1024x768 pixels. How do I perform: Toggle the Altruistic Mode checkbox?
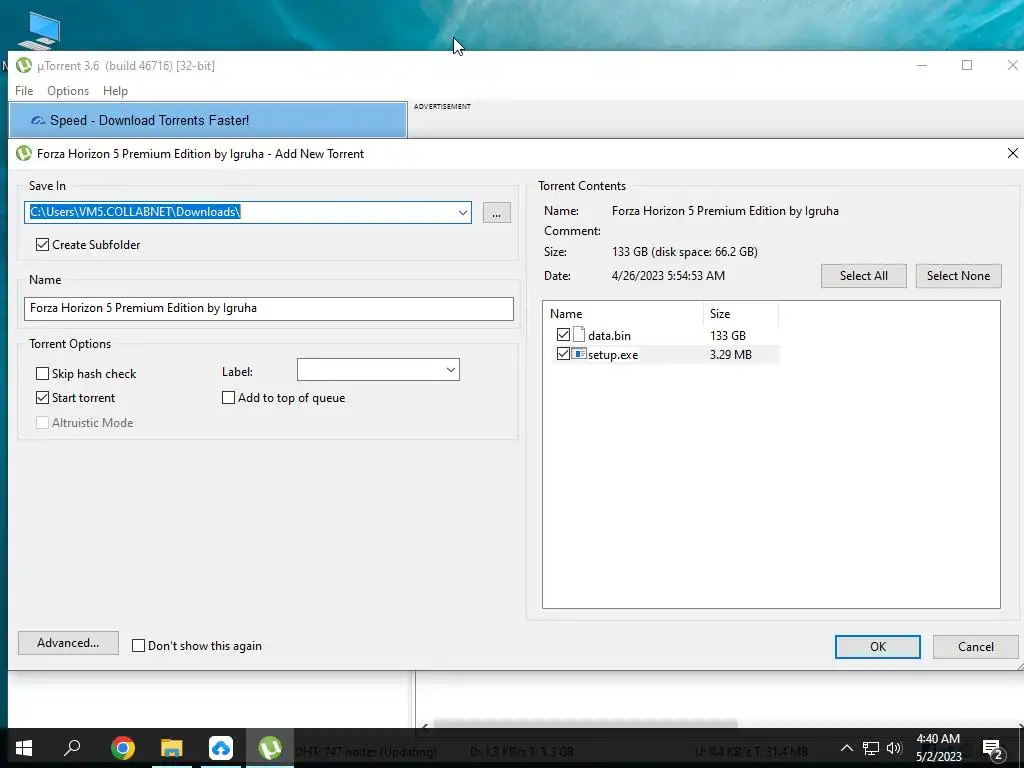click(42, 423)
